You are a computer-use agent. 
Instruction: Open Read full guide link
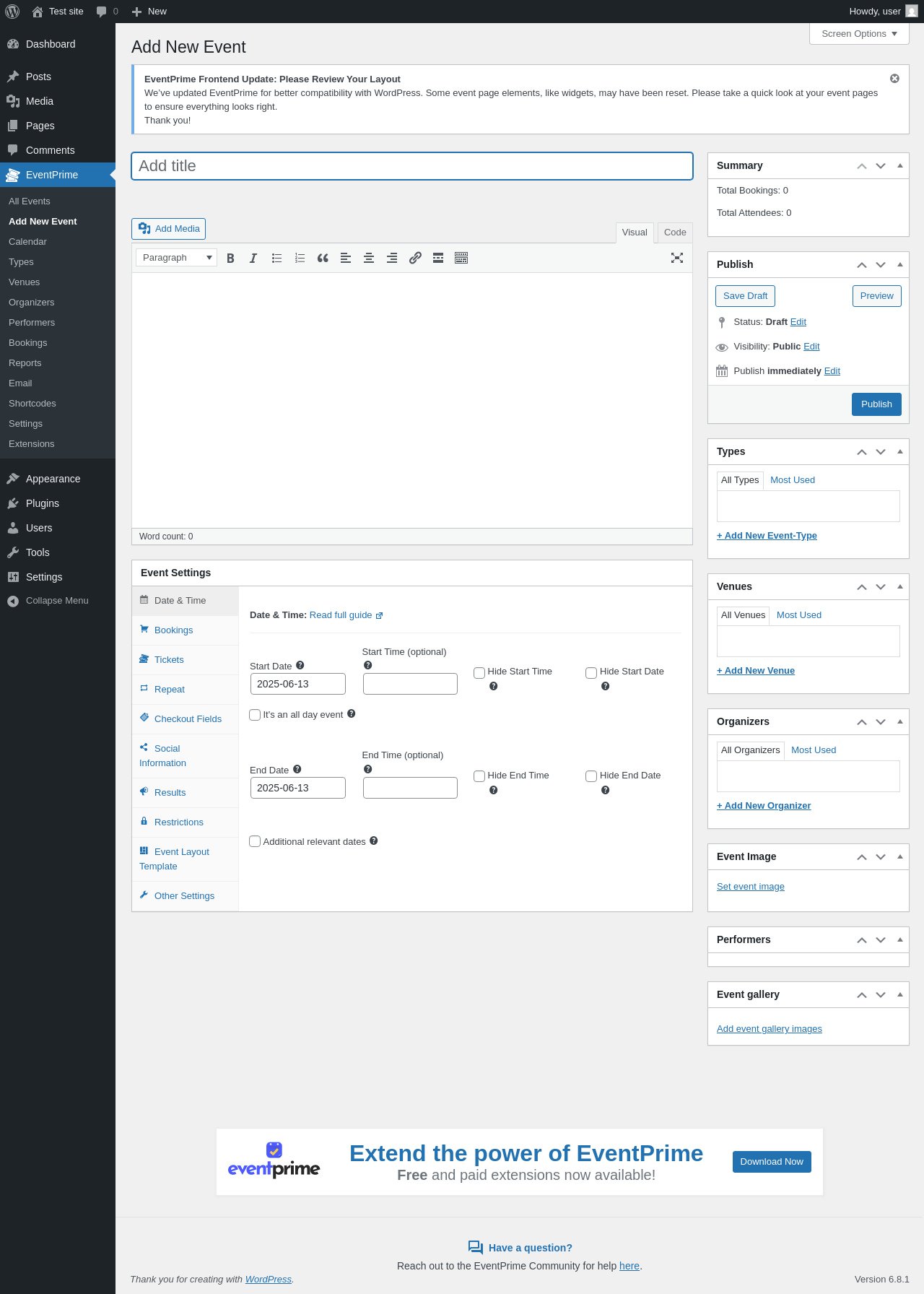pos(346,615)
